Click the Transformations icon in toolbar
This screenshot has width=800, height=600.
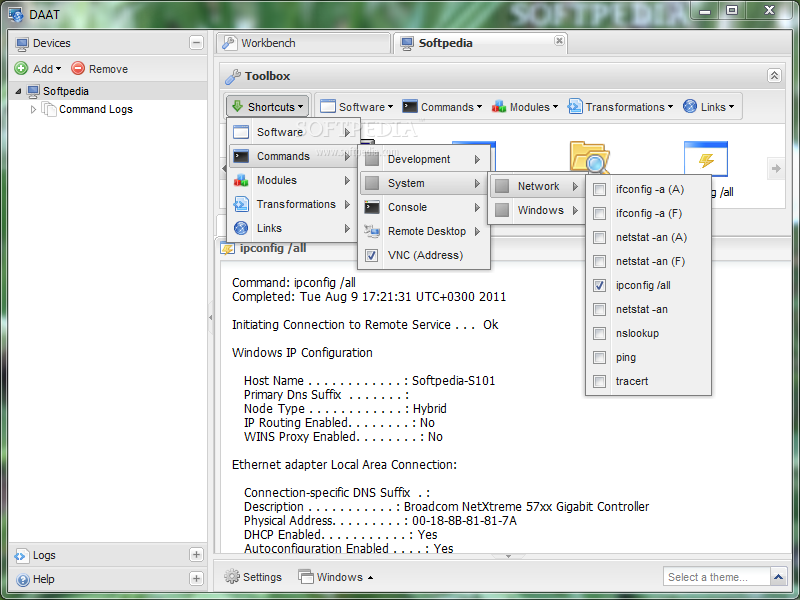coord(575,106)
